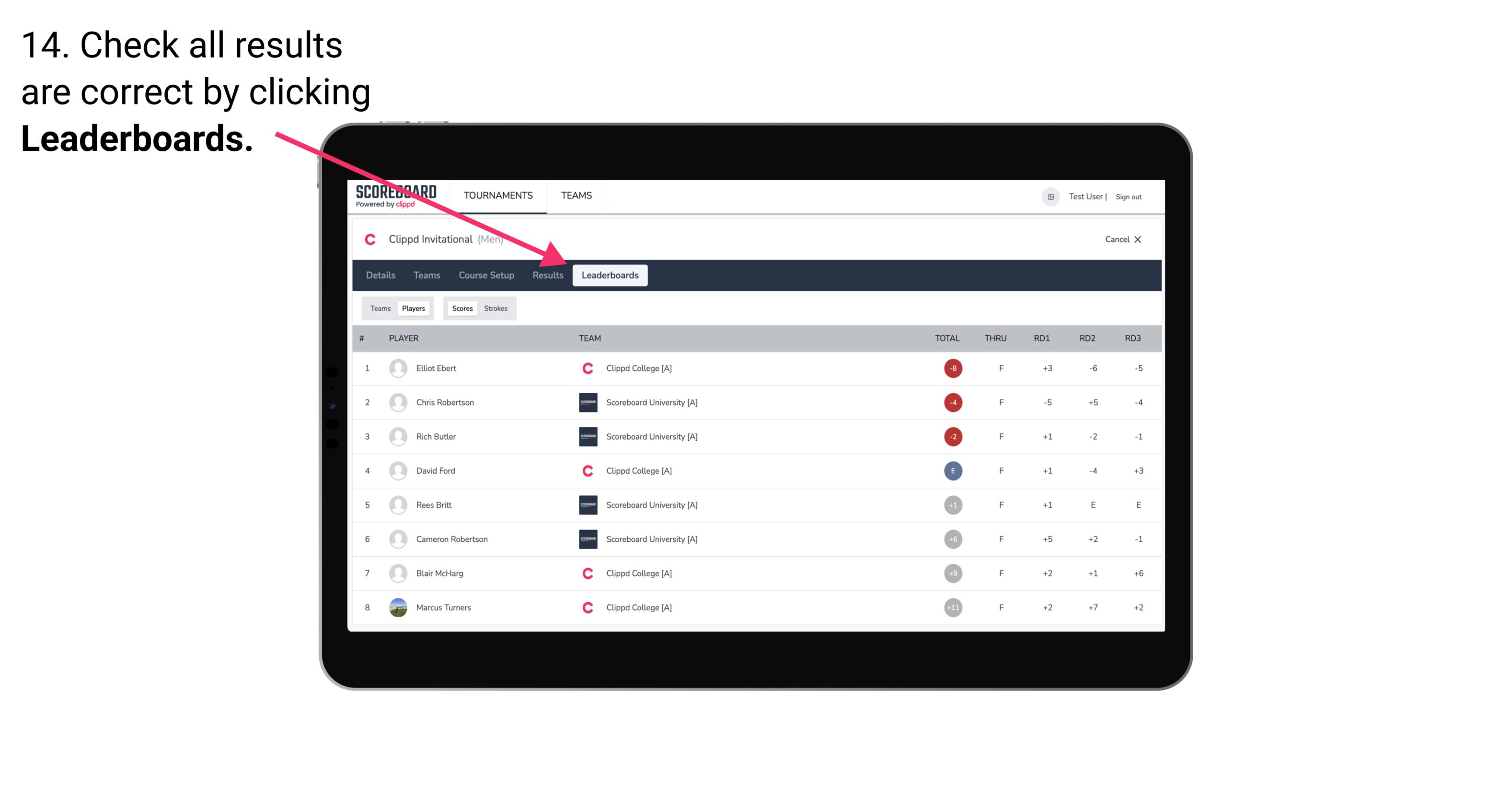Expand the Details tab section

tap(380, 276)
